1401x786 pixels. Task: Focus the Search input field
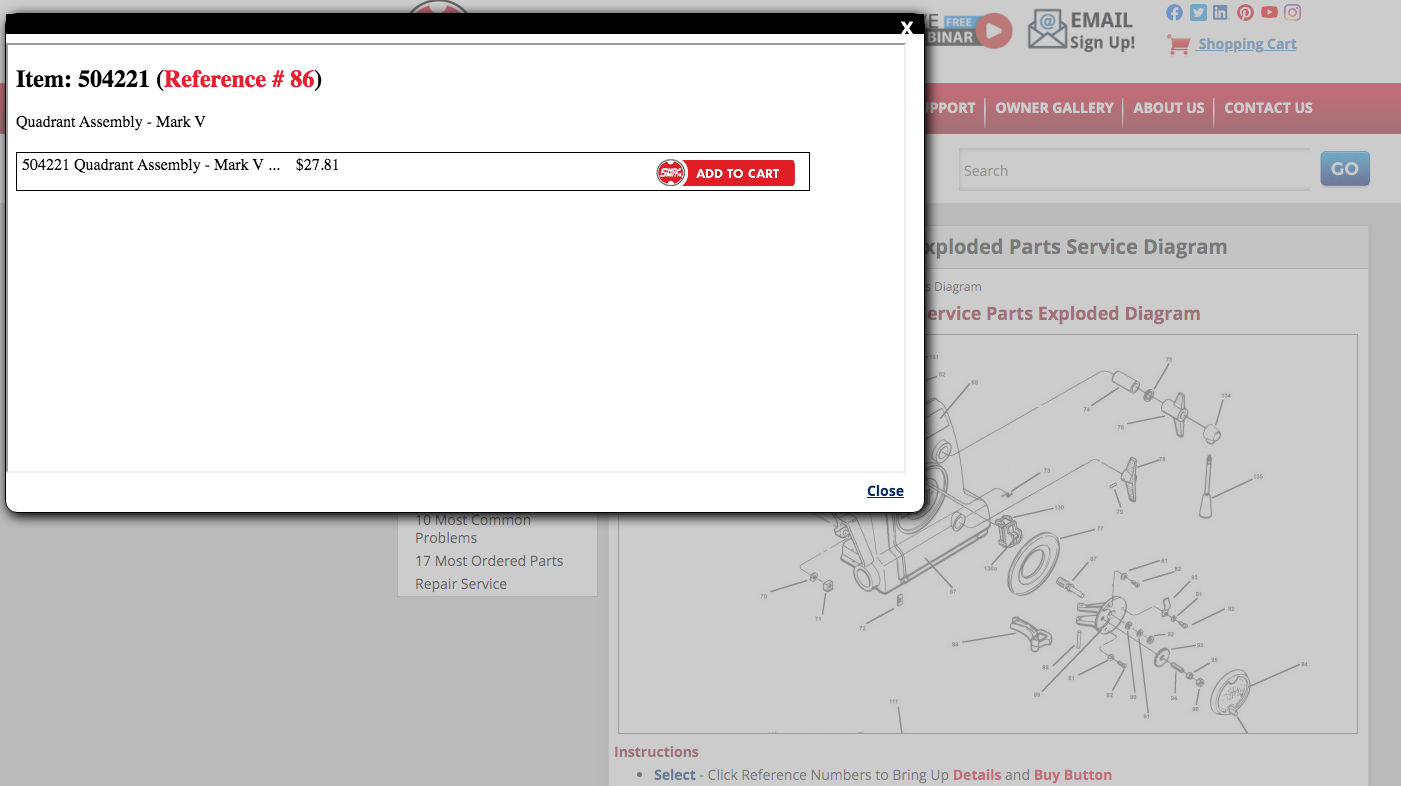[1135, 170]
